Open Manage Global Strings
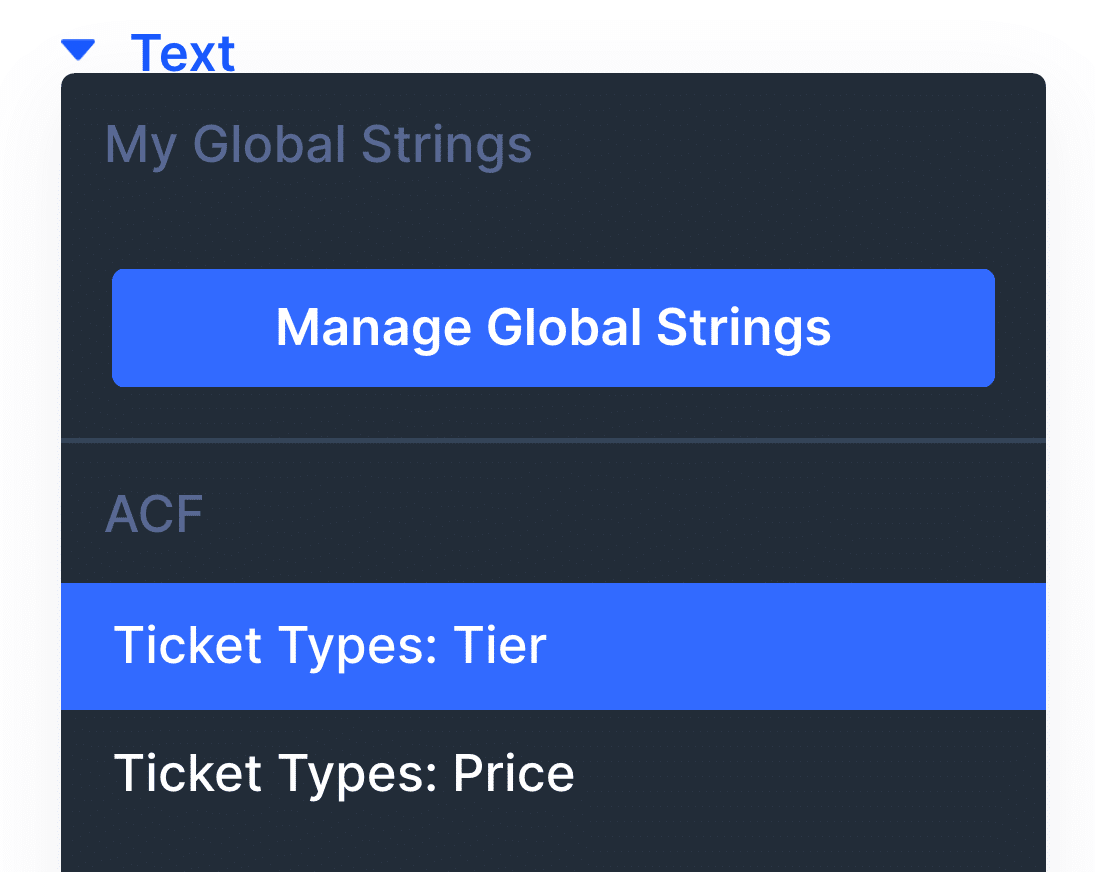Image resolution: width=1095 pixels, height=872 pixels. click(553, 327)
